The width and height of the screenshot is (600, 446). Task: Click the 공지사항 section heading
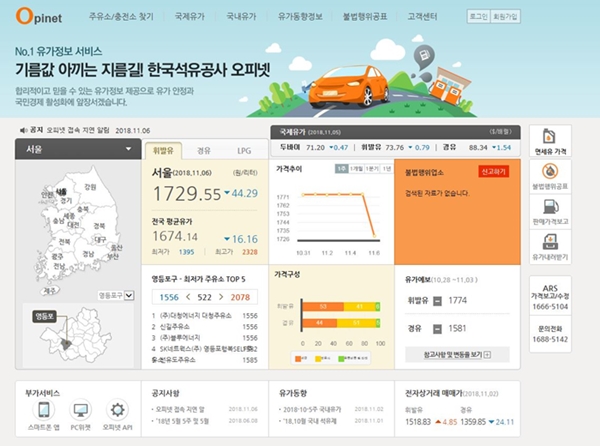click(x=165, y=393)
